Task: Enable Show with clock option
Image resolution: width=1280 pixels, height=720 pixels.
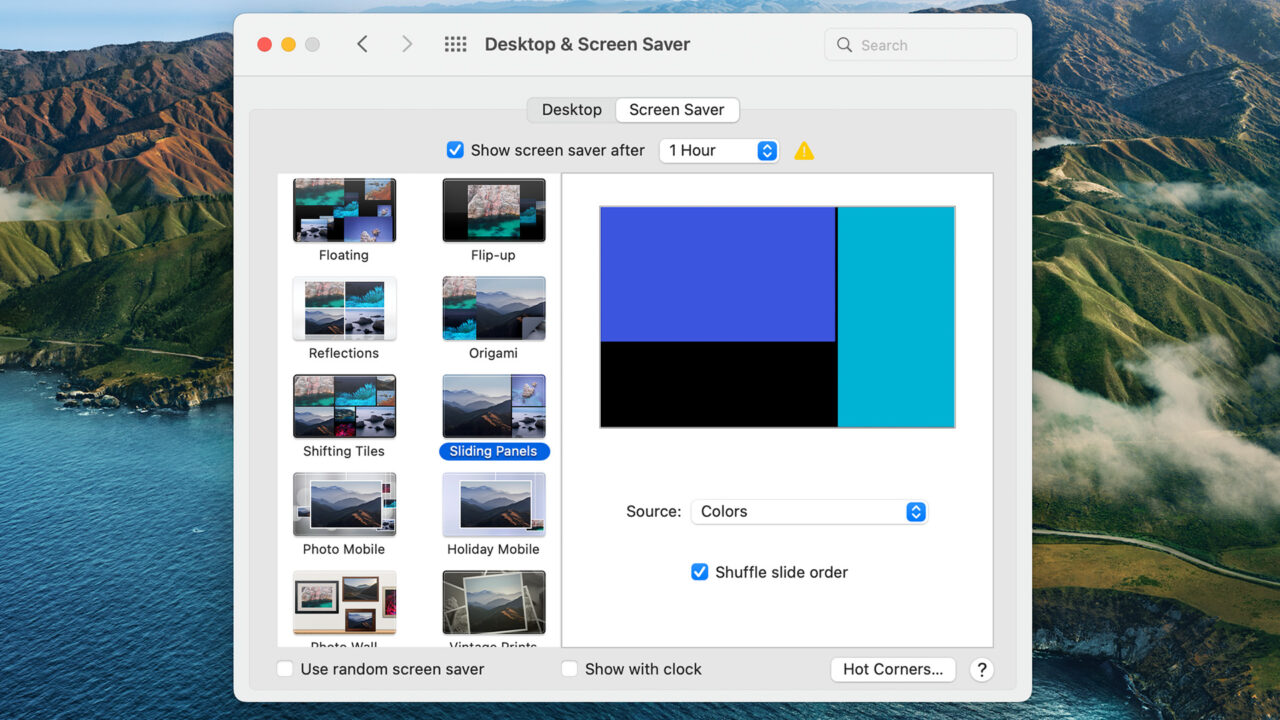Action: (569, 669)
